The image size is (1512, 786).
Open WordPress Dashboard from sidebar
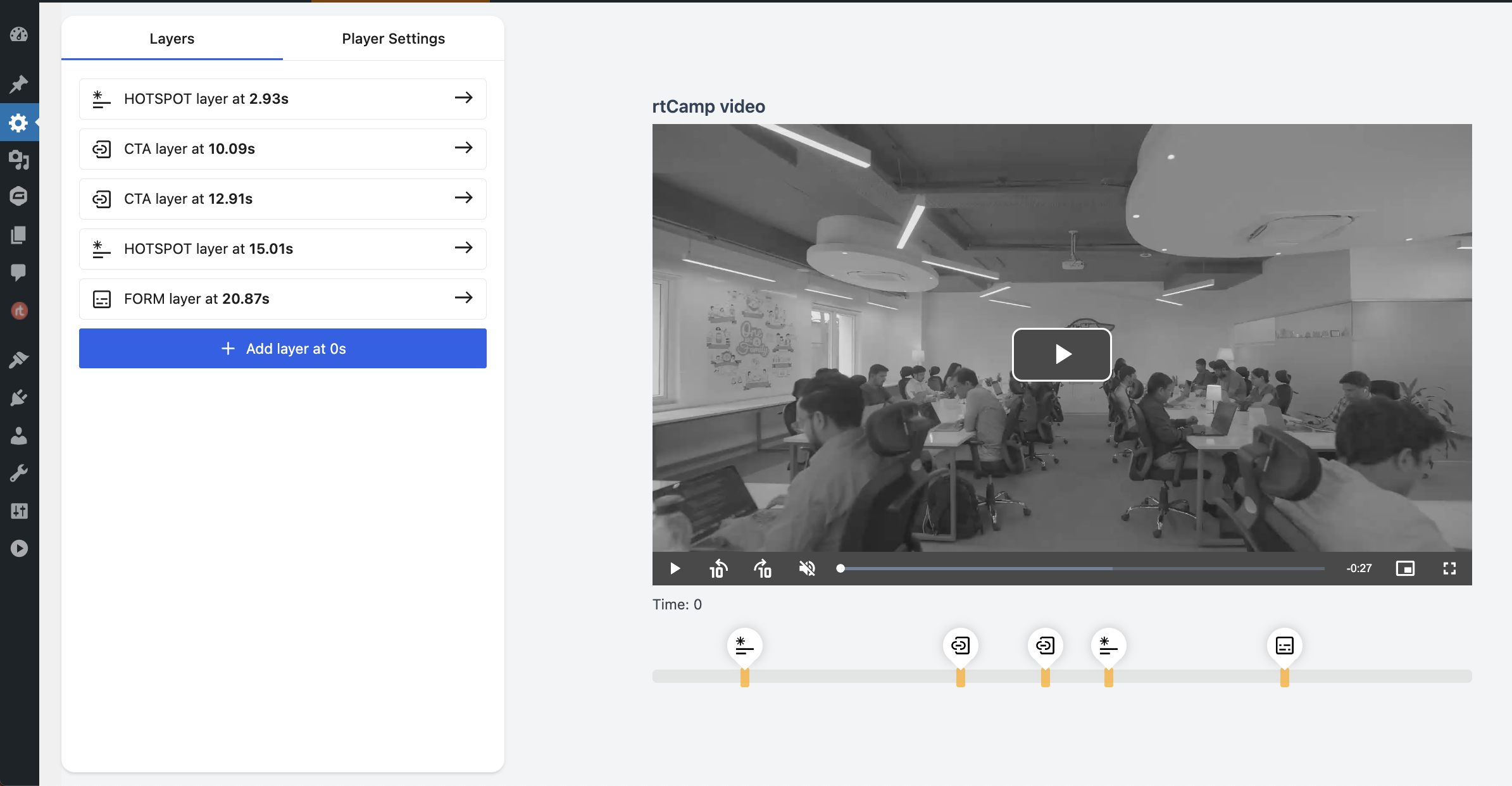(x=19, y=34)
